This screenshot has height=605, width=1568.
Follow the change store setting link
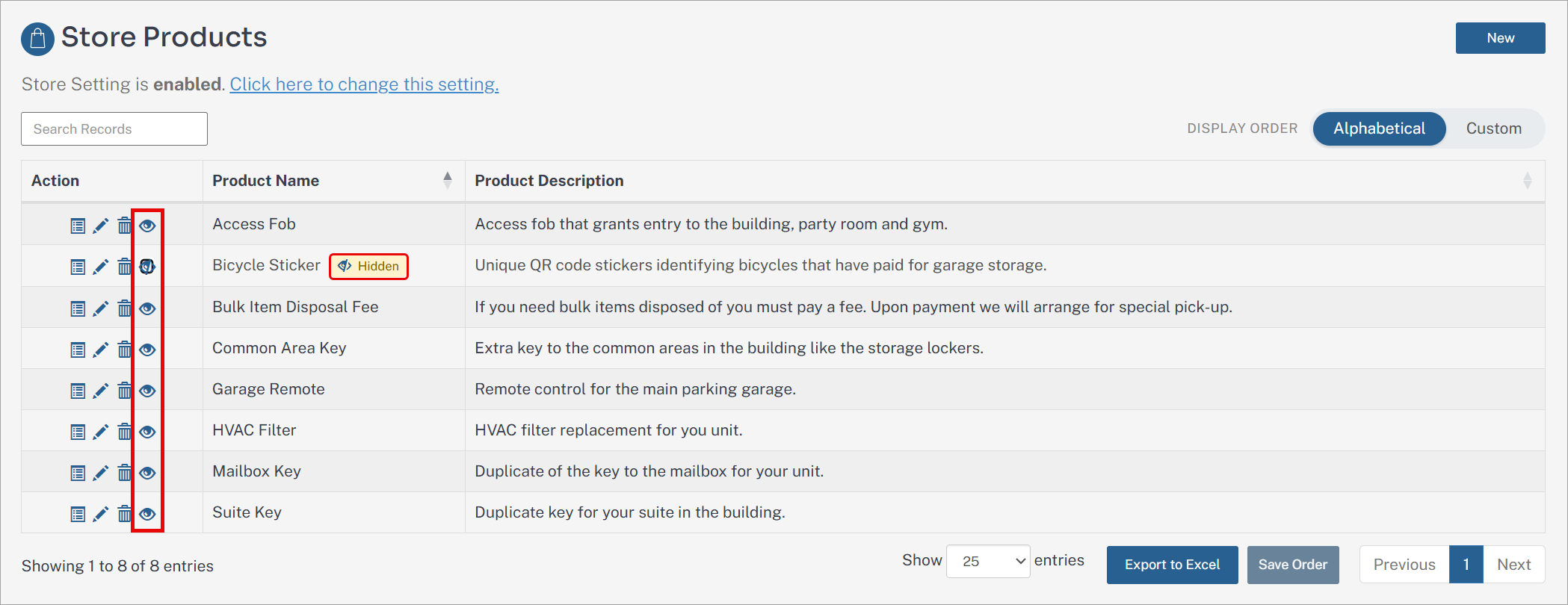pos(364,84)
